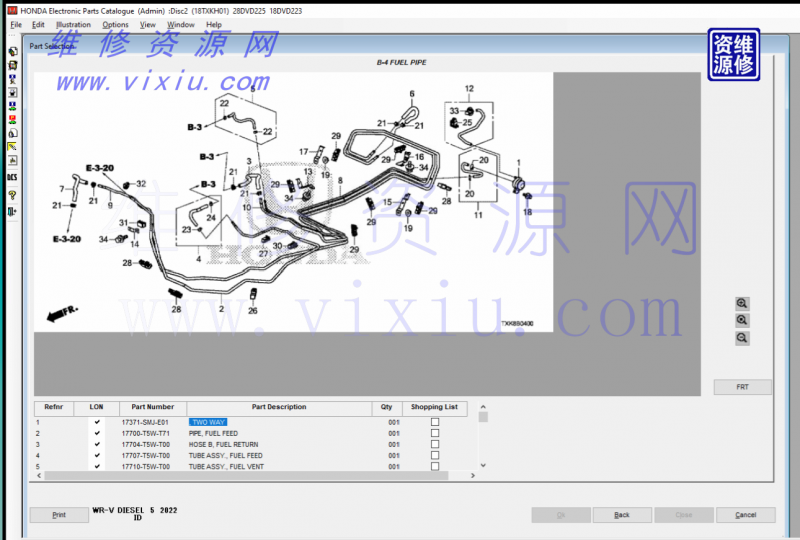
Task: Click the zoom in magnifier icon
Action: 742,303
